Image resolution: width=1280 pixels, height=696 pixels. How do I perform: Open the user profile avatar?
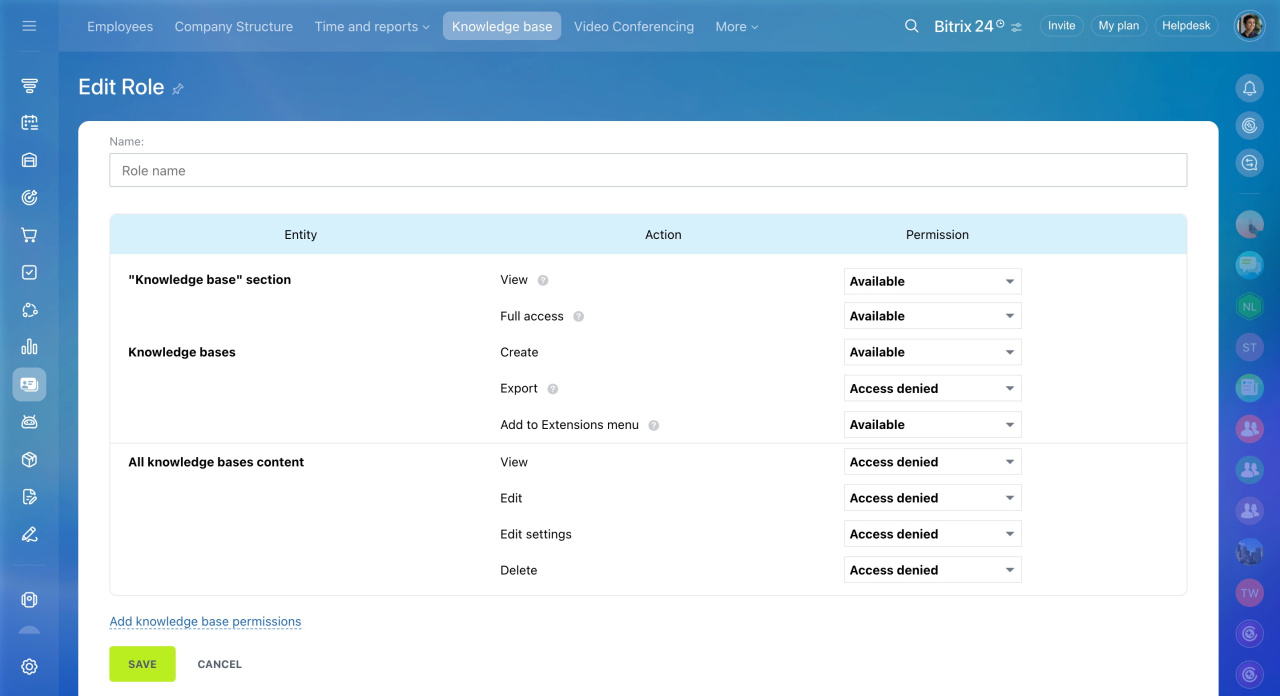pos(1249,26)
